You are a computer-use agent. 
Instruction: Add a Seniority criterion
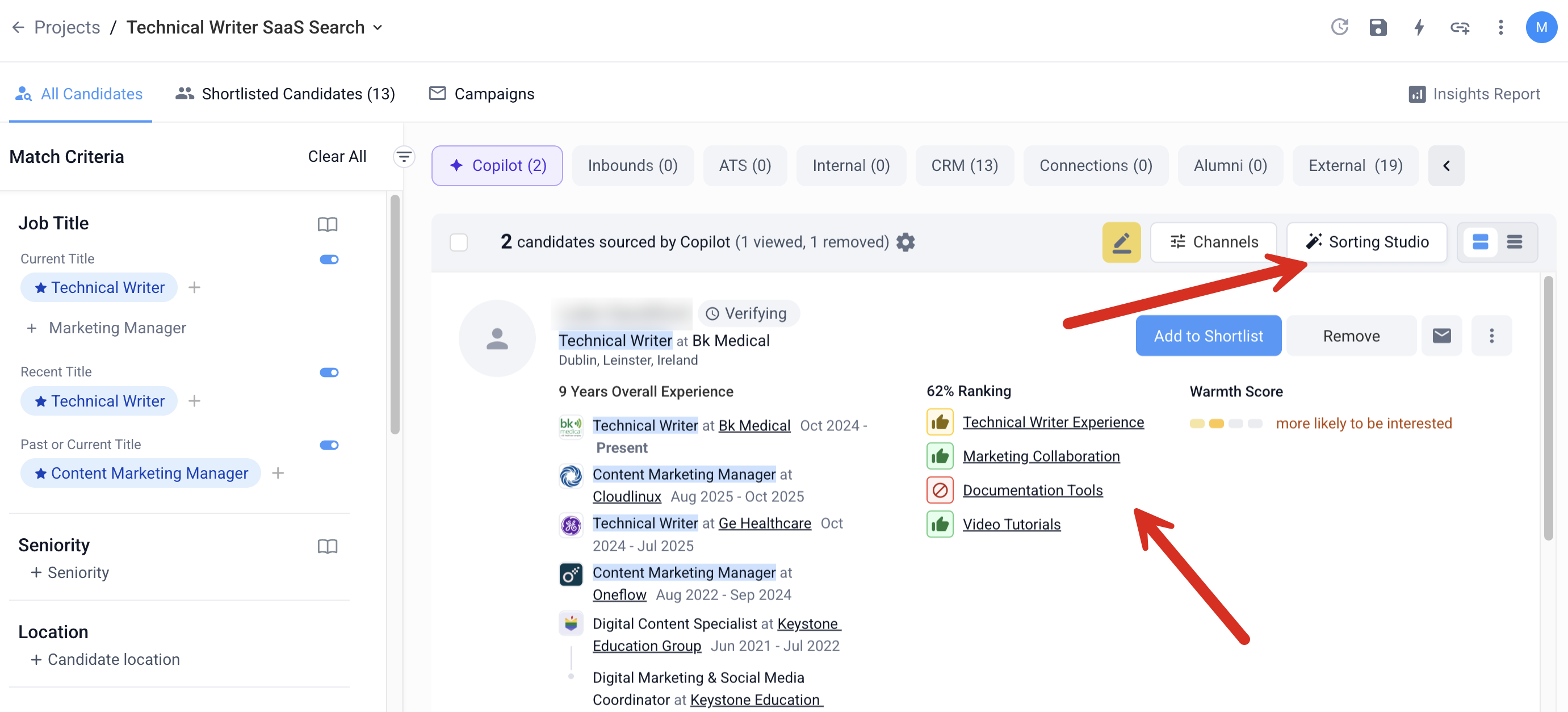pos(70,573)
